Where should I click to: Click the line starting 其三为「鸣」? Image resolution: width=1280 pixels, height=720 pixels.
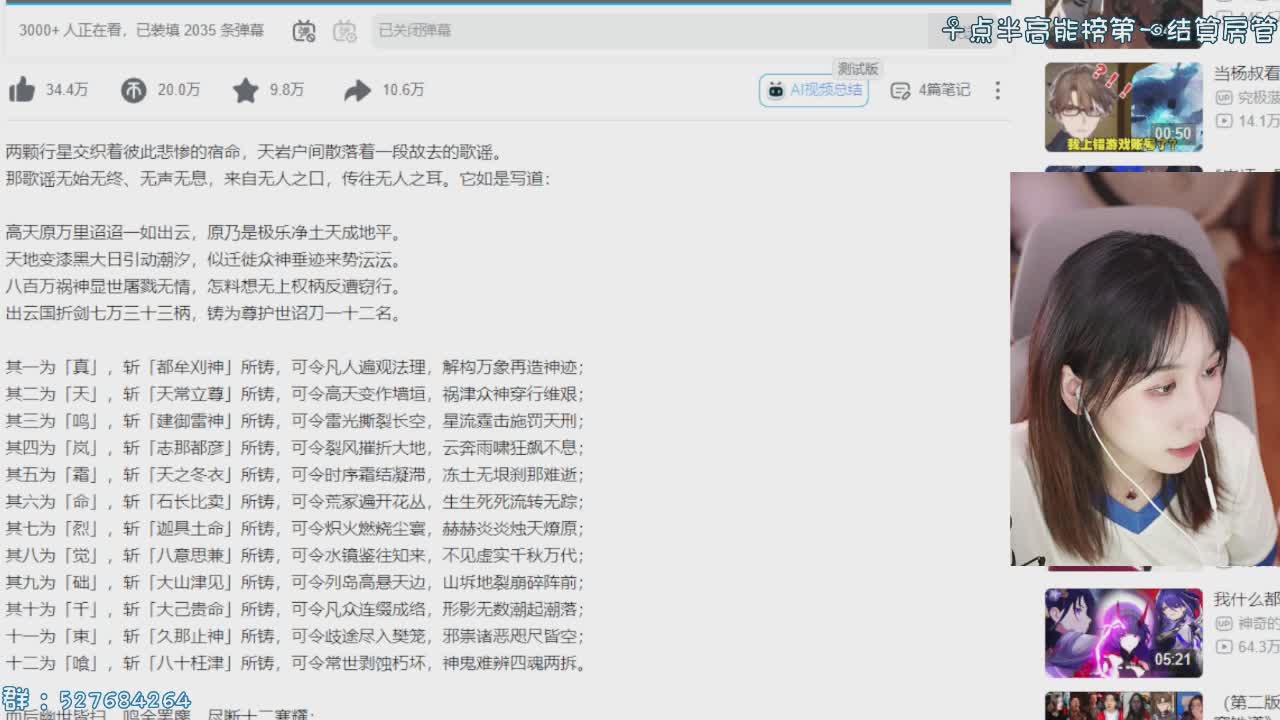coord(295,422)
